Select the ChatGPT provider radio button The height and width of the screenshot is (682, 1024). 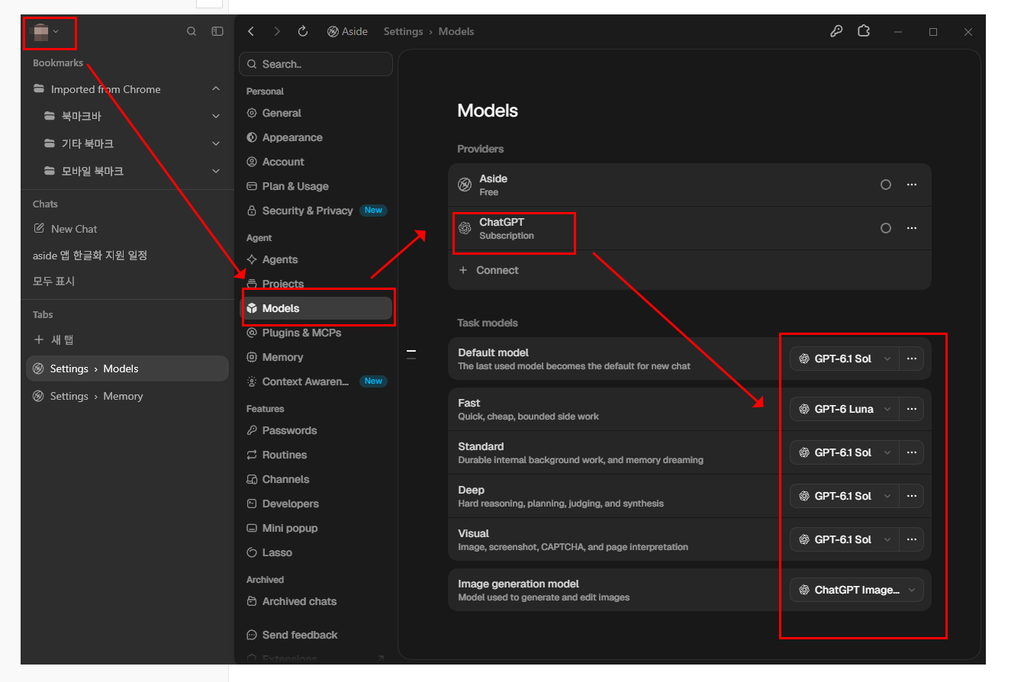886,228
